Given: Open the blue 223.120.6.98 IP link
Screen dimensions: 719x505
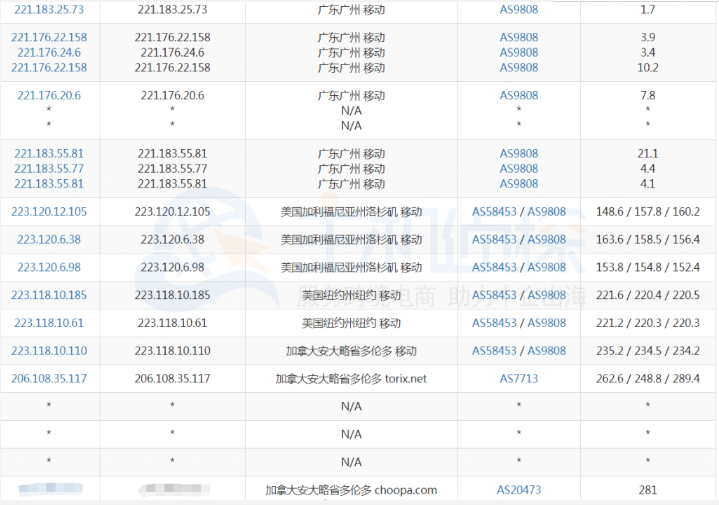Looking at the screenshot, I should 49,267.
